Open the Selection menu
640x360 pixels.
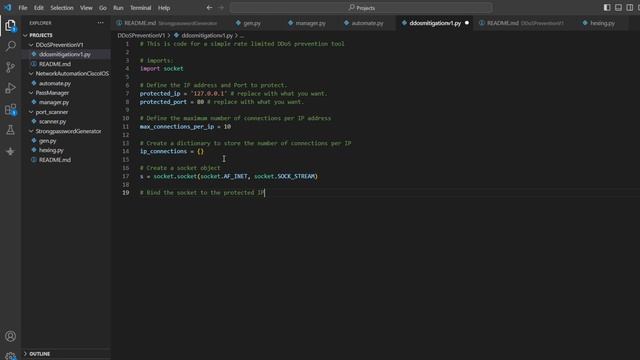pyautogui.click(x=62, y=8)
